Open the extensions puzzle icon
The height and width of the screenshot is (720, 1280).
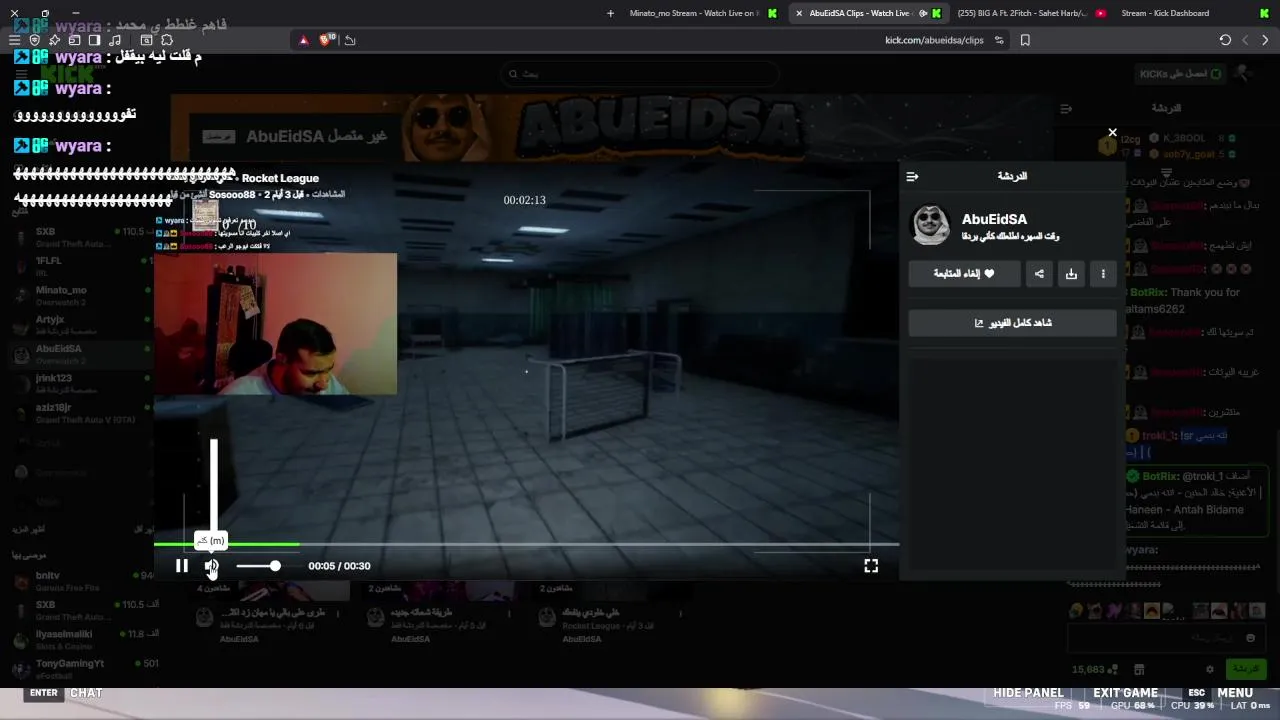(166, 40)
